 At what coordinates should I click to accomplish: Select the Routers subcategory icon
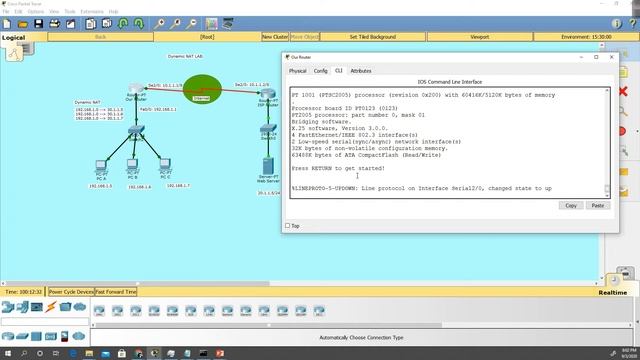(x=8, y=336)
